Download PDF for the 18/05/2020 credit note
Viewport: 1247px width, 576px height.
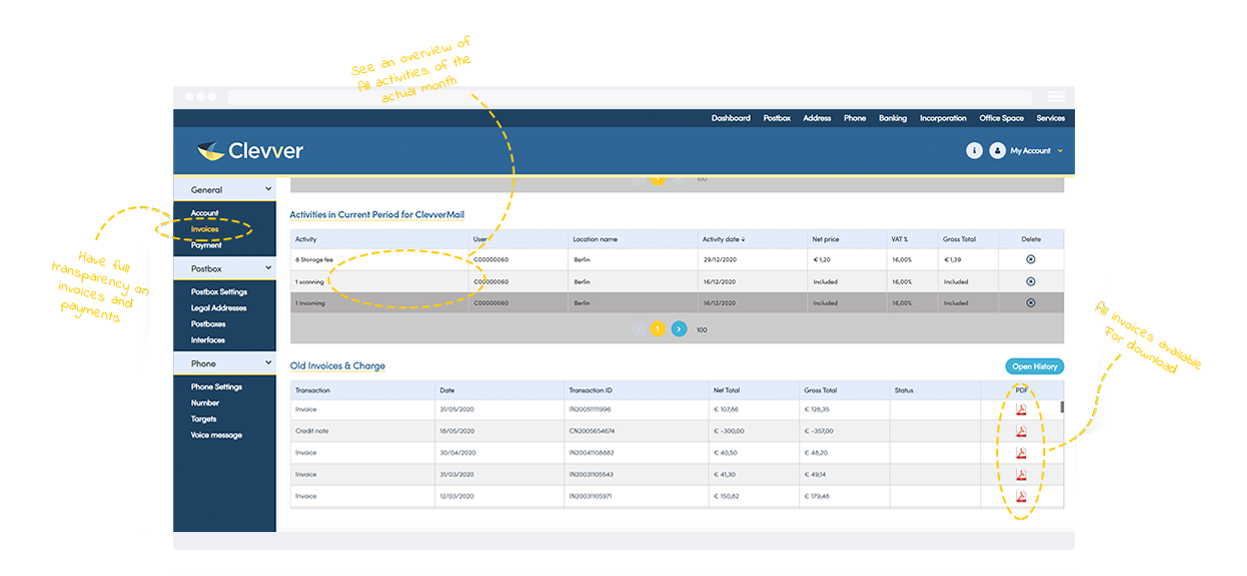point(1021,431)
